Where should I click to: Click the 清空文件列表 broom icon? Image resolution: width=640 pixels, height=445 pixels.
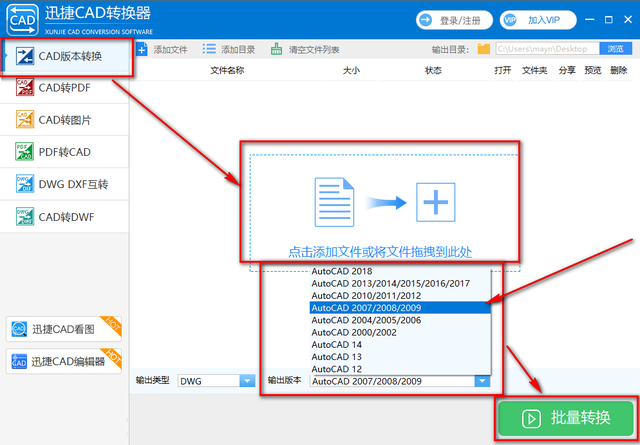click(276, 49)
